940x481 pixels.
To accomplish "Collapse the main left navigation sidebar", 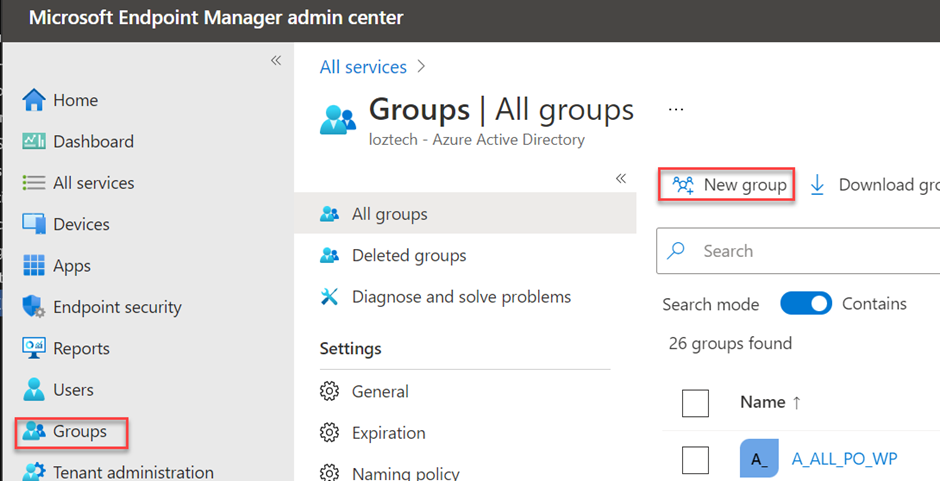I will coord(276,60).
